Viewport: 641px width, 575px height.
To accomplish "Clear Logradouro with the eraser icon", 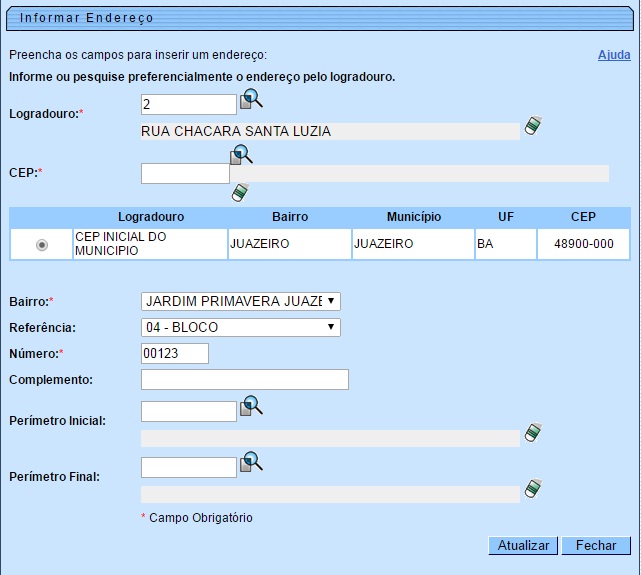I will click(533, 127).
